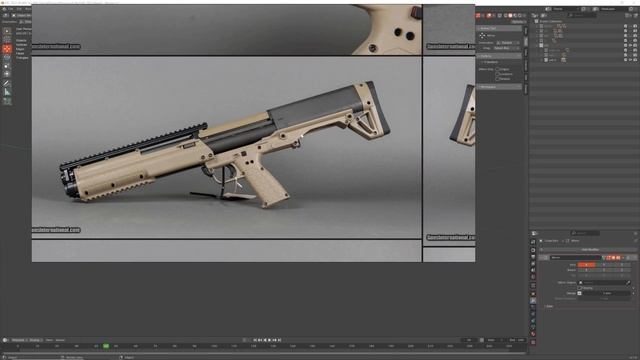Viewport: 640px width, 360px height.
Task: Open the orange Object properties tab
Action: click(533, 293)
